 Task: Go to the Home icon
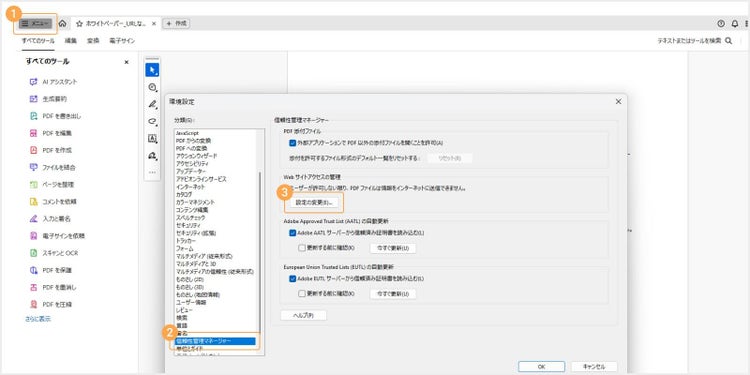coord(62,23)
